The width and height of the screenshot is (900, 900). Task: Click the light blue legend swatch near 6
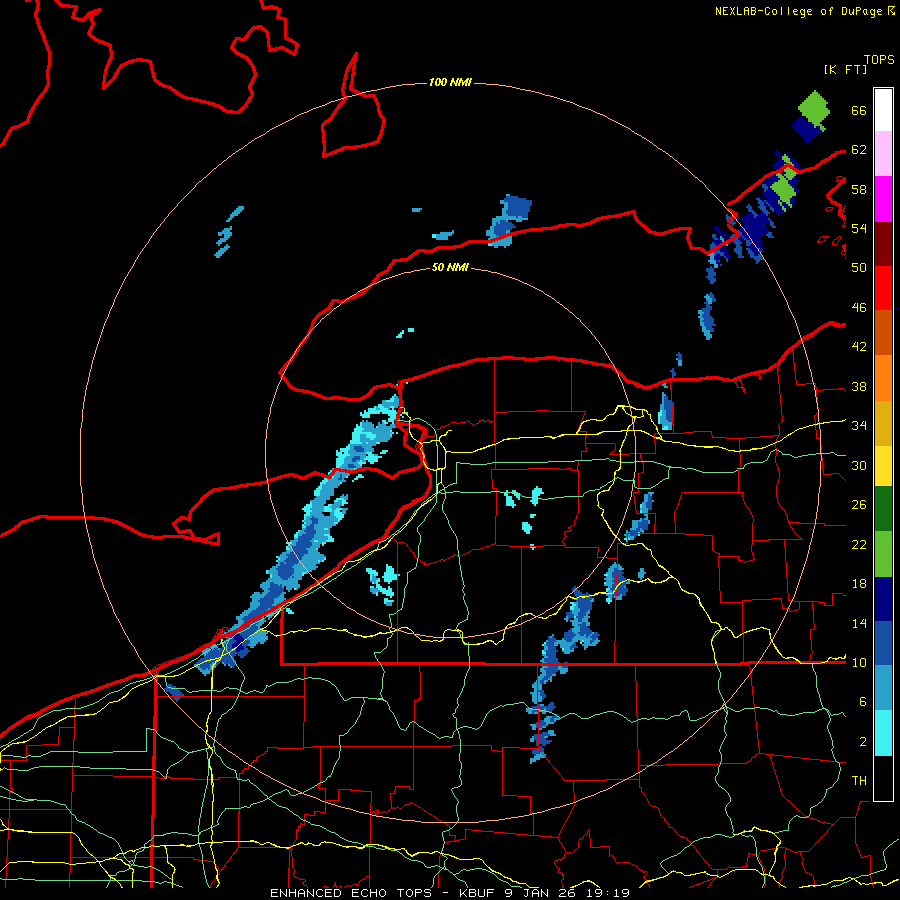click(883, 688)
